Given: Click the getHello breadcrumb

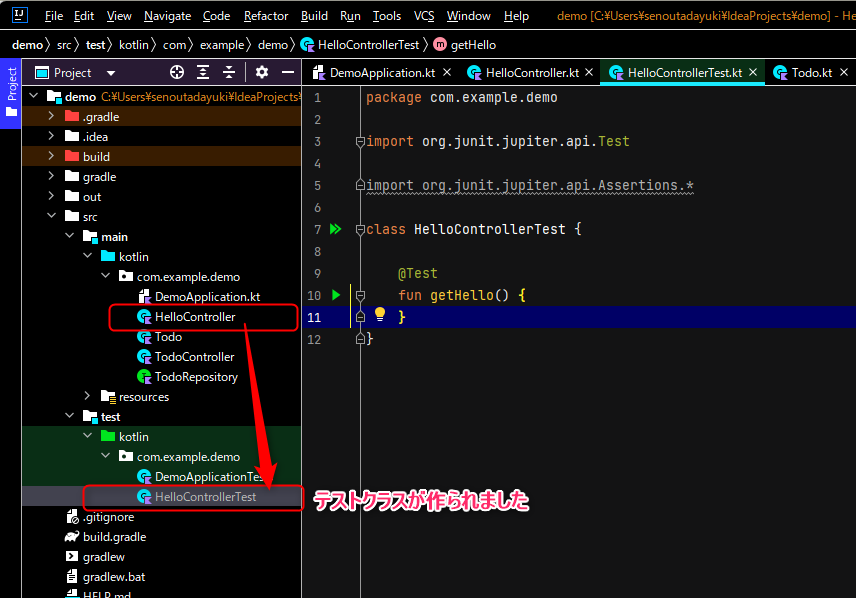Looking at the screenshot, I should click(465, 45).
